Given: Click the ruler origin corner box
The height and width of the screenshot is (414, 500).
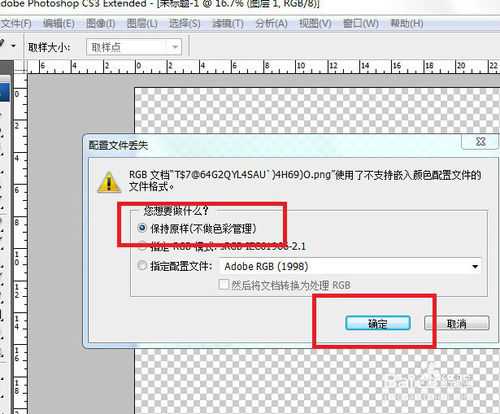Looking at the screenshot, I should coord(20,67).
